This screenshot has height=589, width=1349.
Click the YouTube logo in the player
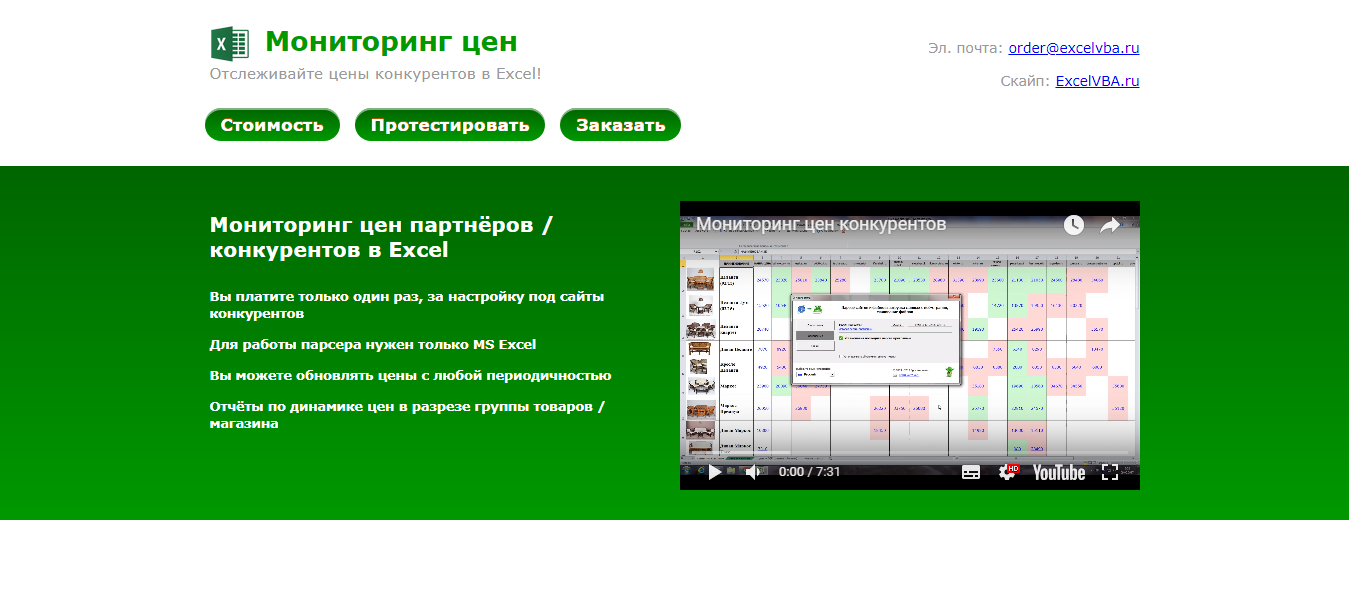point(1058,472)
